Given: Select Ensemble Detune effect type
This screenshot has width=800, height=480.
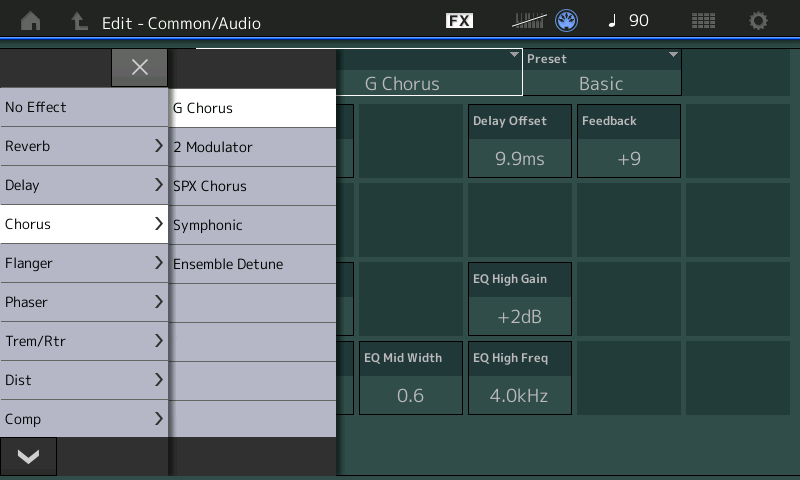Looking at the screenshot, I should click(252, 264).
